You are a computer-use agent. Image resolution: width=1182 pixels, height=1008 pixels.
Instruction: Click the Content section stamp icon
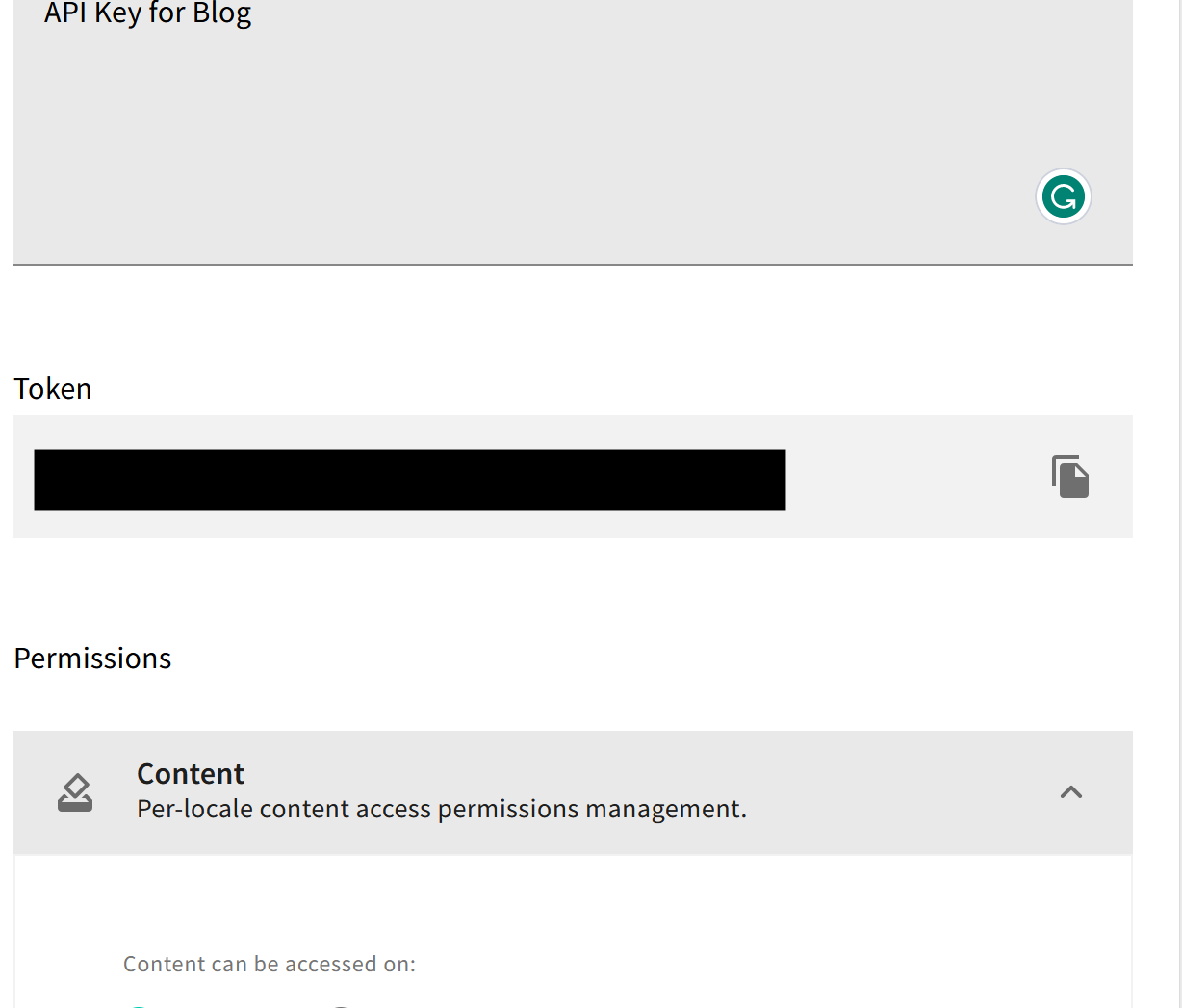75,792
